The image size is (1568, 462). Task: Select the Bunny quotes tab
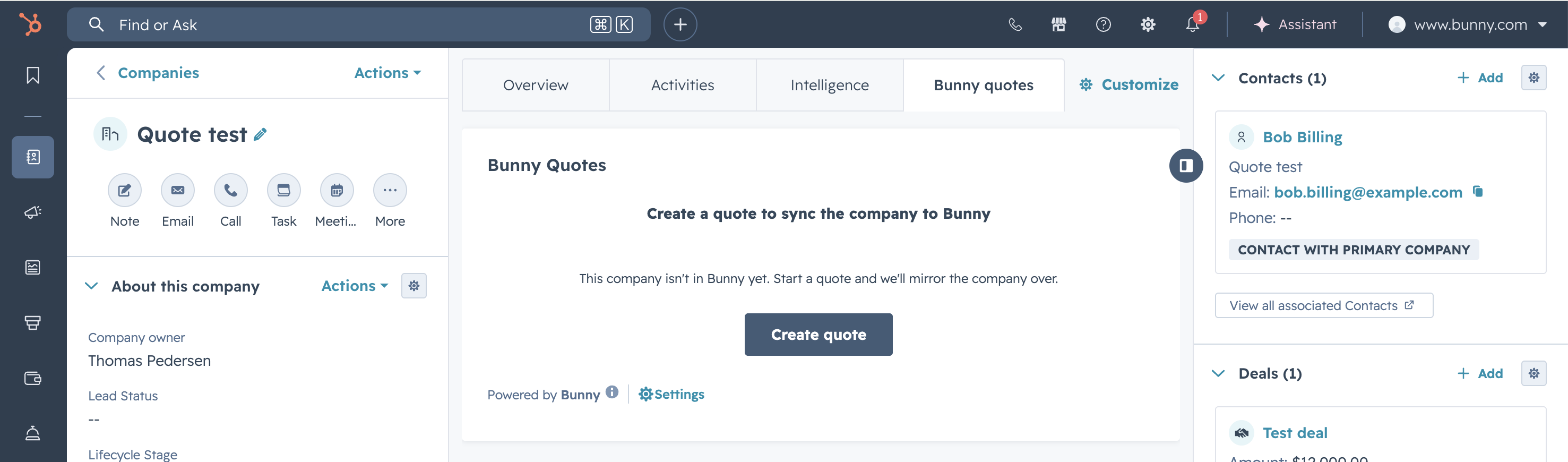(984, 85)
